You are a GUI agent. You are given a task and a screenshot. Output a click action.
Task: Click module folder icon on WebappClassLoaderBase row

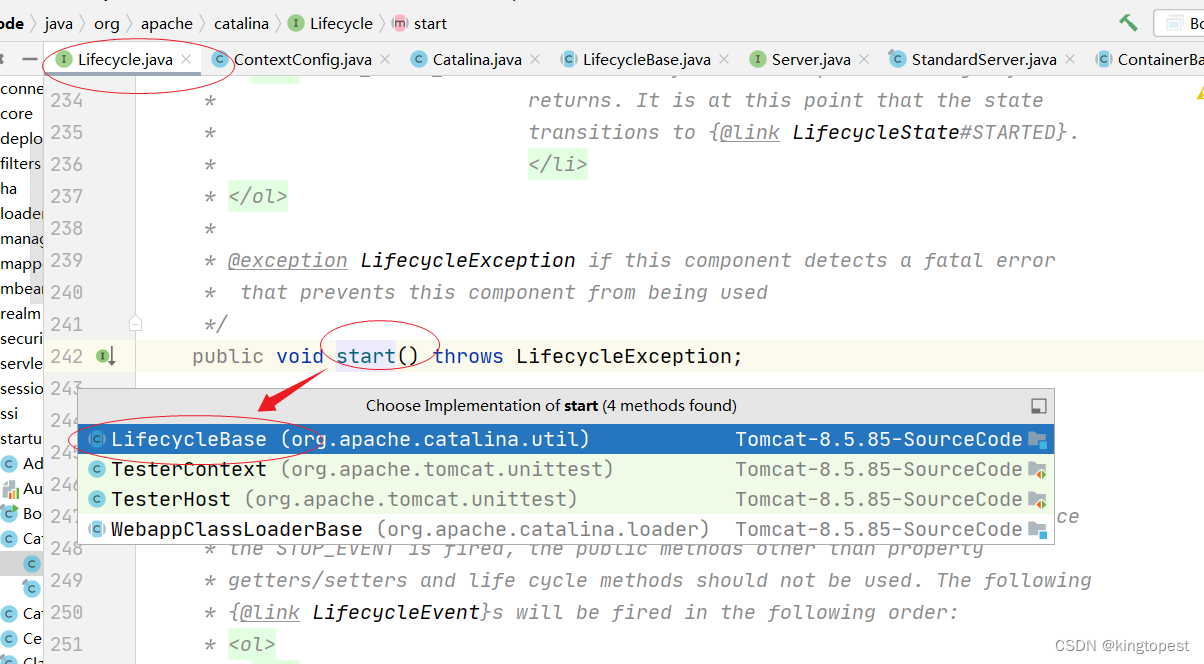coord(1037,529)
